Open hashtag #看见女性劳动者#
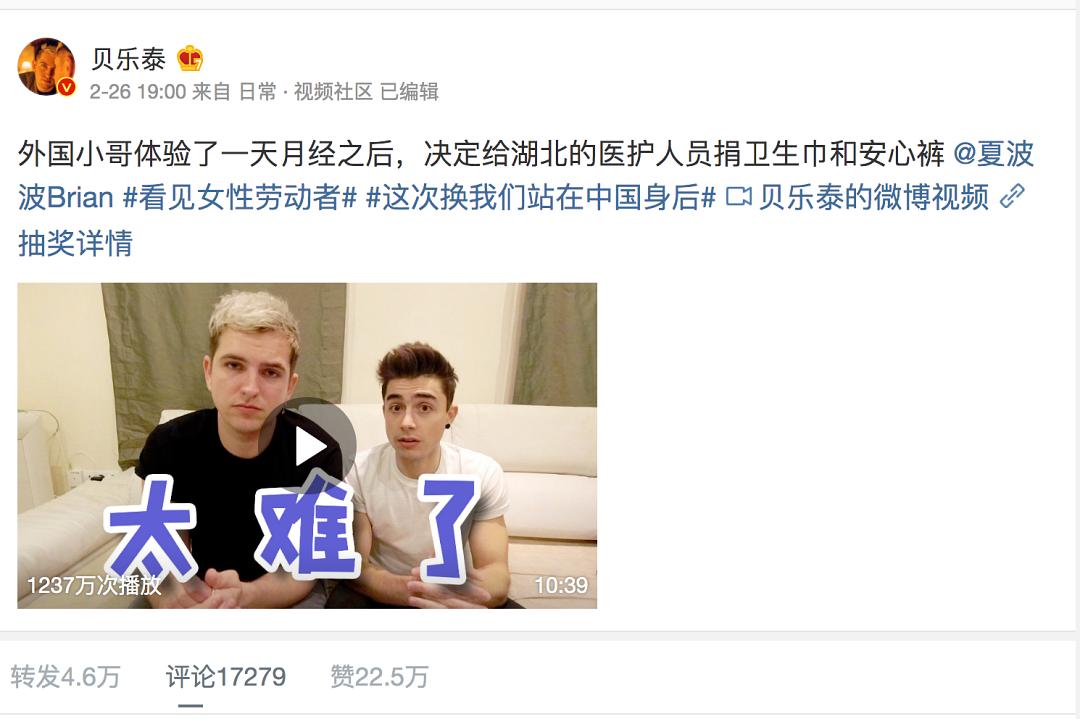This screenshot has height=719, width=1080. [240, 198]
